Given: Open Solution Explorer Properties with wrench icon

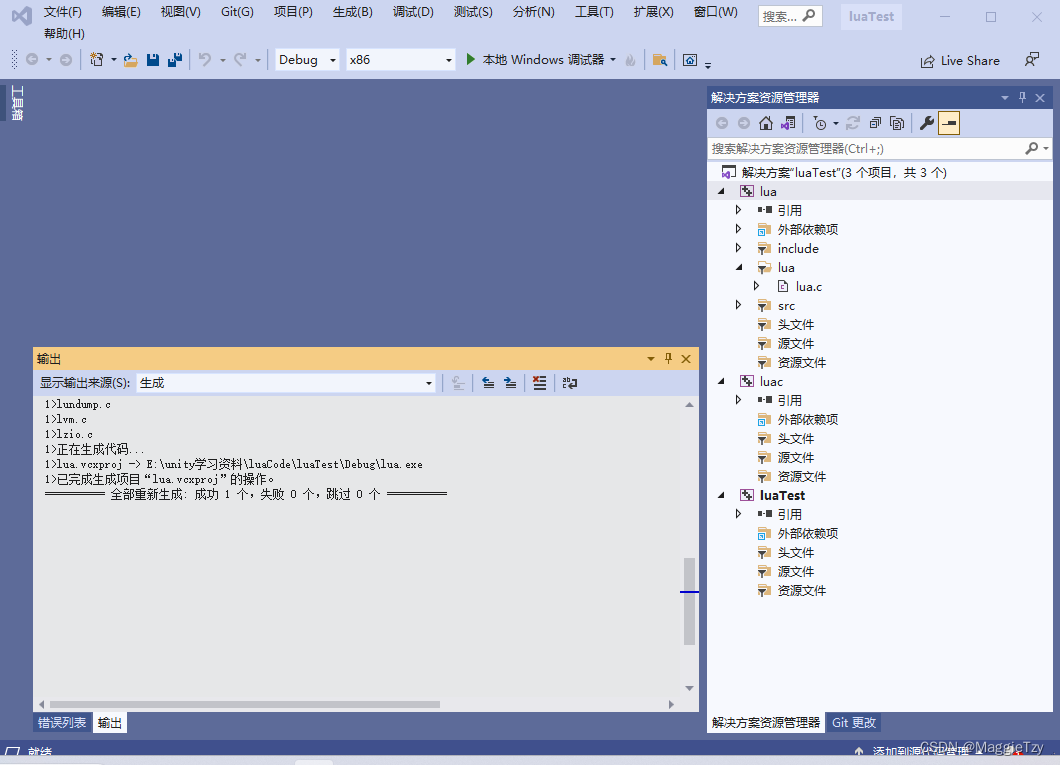Looking at the screenshot, I should point(927,122).
